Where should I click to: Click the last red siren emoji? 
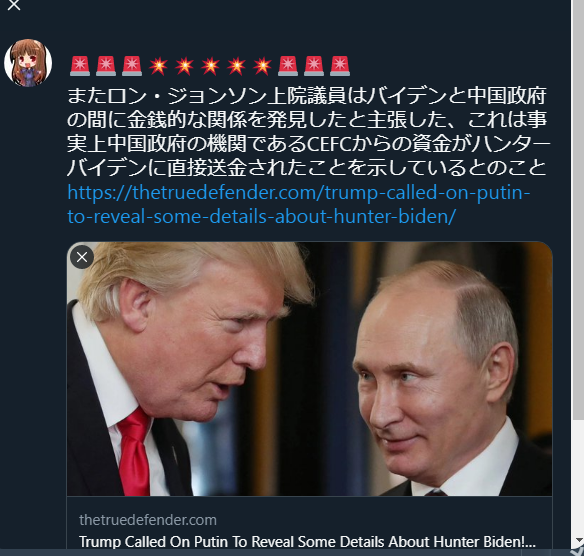pyautogui.click(x=340, y=66)
